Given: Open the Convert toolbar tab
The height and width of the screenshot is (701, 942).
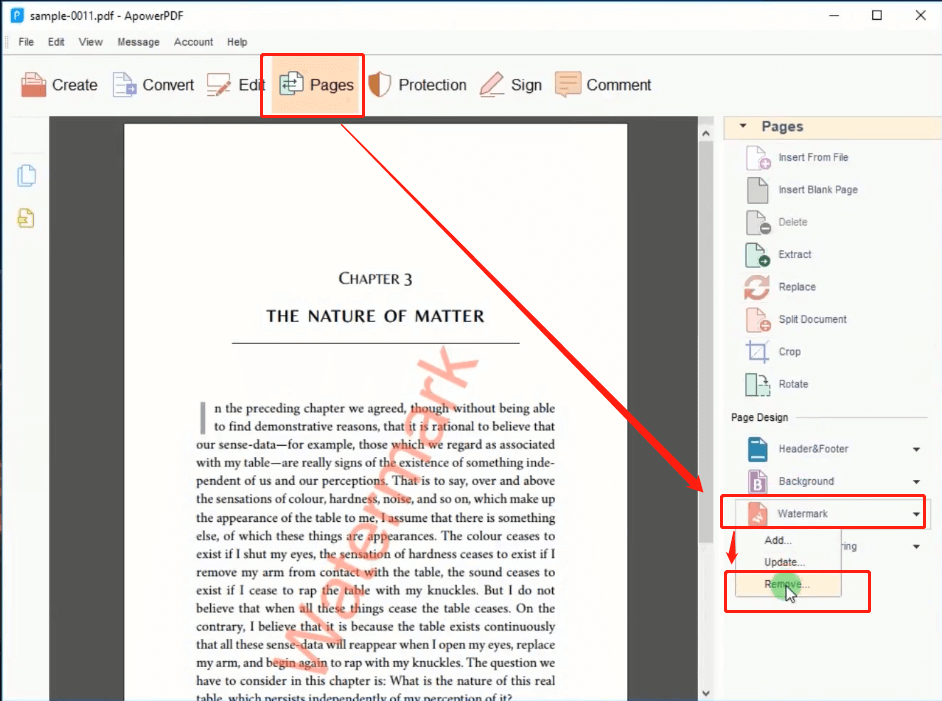Looking at the screenshot, I should click(x=153, y=85).
